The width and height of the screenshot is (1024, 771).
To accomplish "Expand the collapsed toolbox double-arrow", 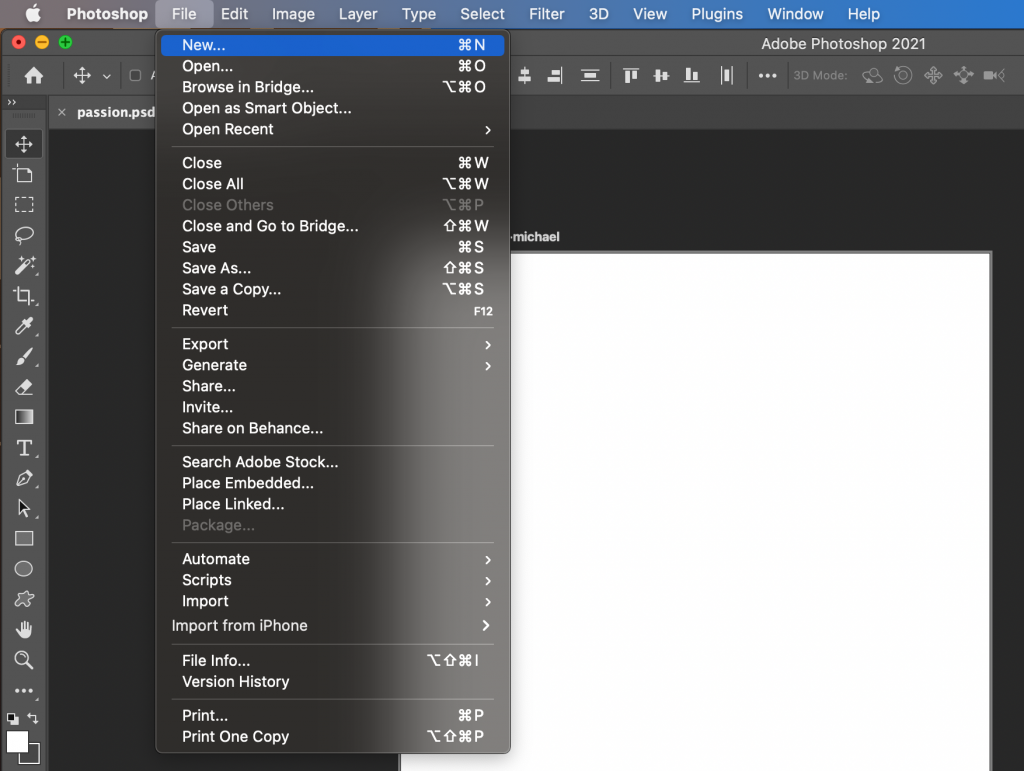I will [x=11, y=102].
